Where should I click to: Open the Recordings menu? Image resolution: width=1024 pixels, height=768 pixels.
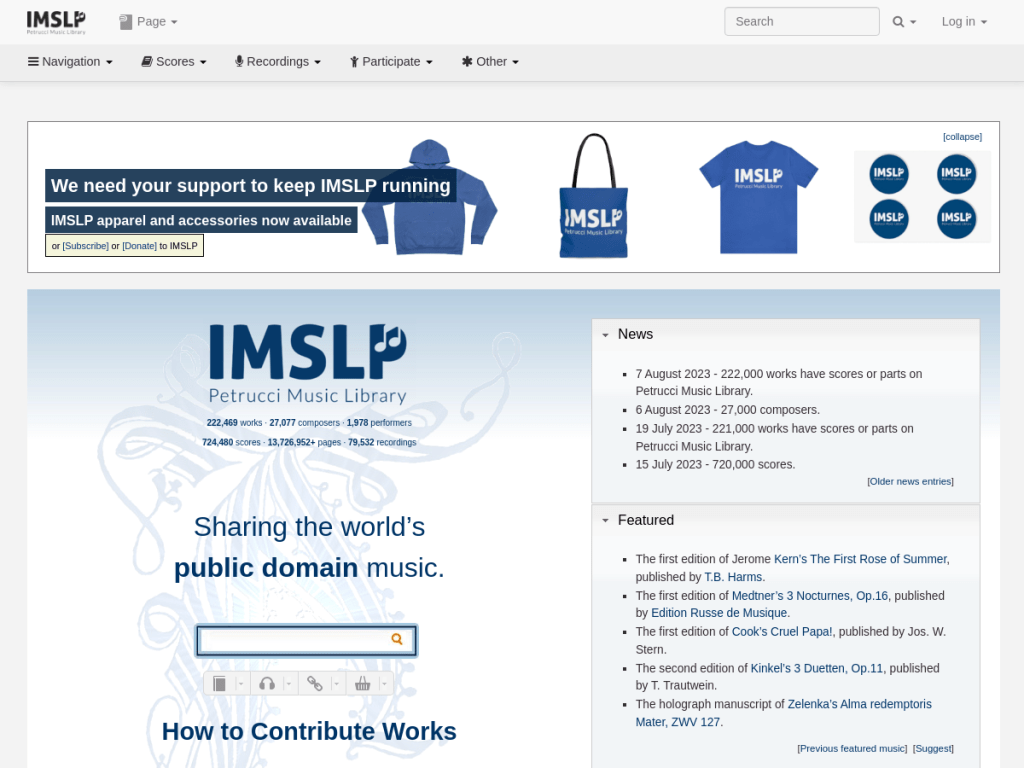click(278, 62)
